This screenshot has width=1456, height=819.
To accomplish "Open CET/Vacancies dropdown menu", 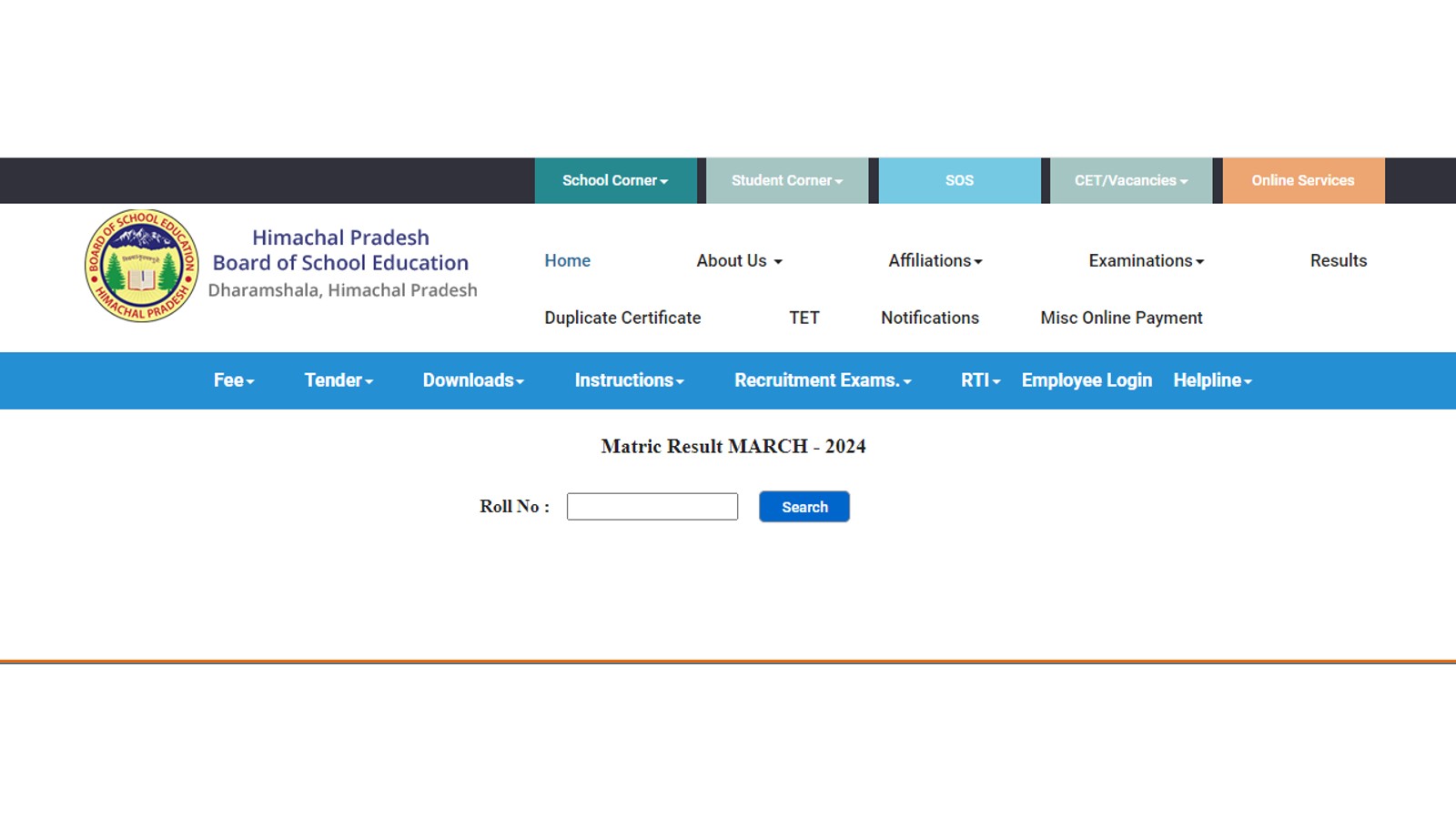I will click(1131, 180).
